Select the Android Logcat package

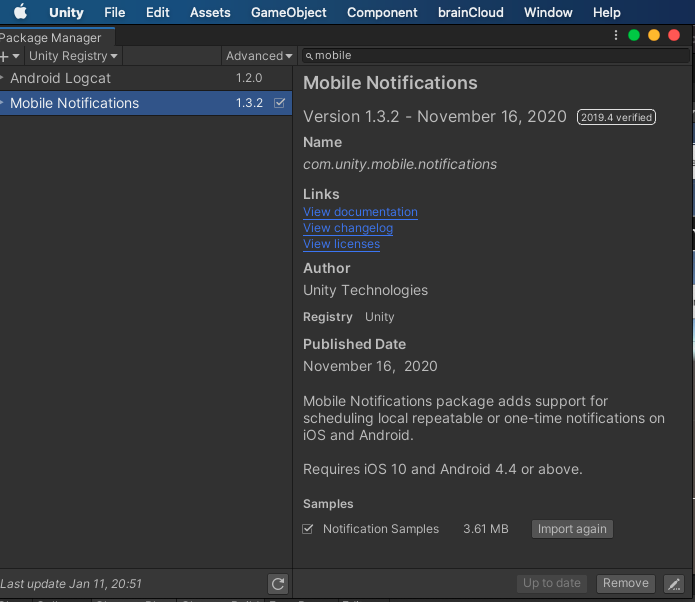146,78
